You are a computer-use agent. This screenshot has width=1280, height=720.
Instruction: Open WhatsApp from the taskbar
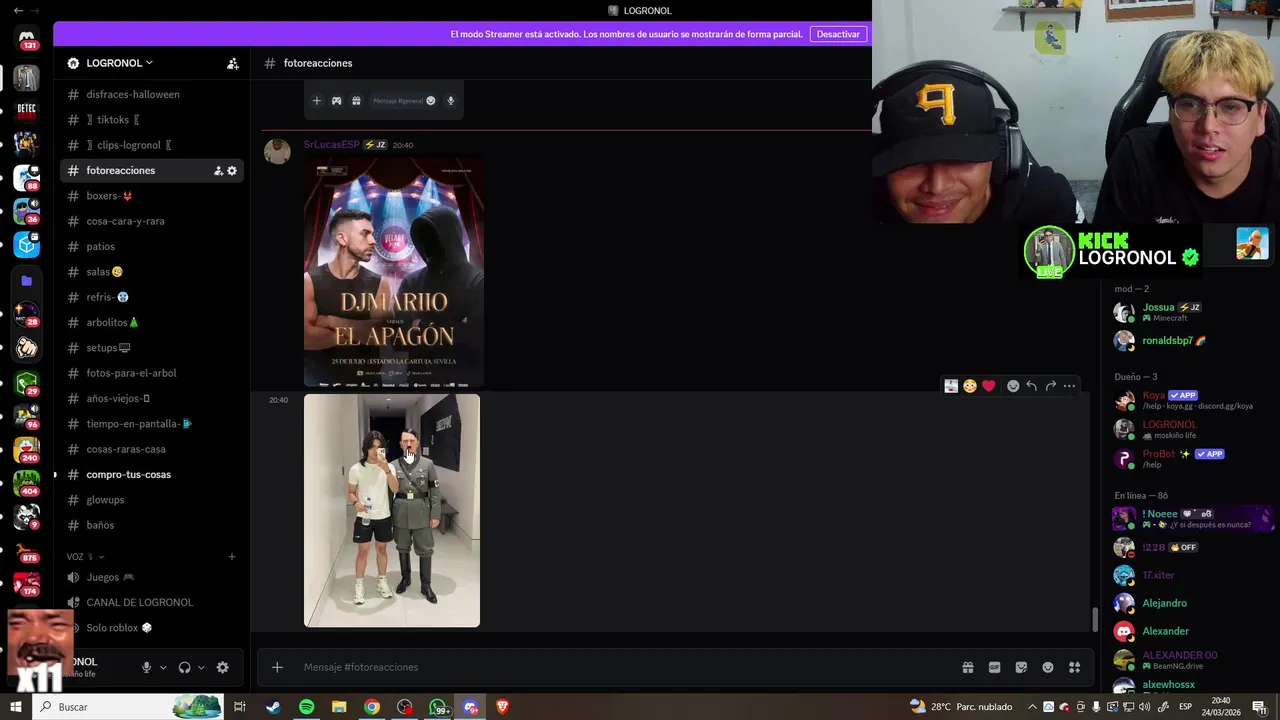(x=438, y=707)
